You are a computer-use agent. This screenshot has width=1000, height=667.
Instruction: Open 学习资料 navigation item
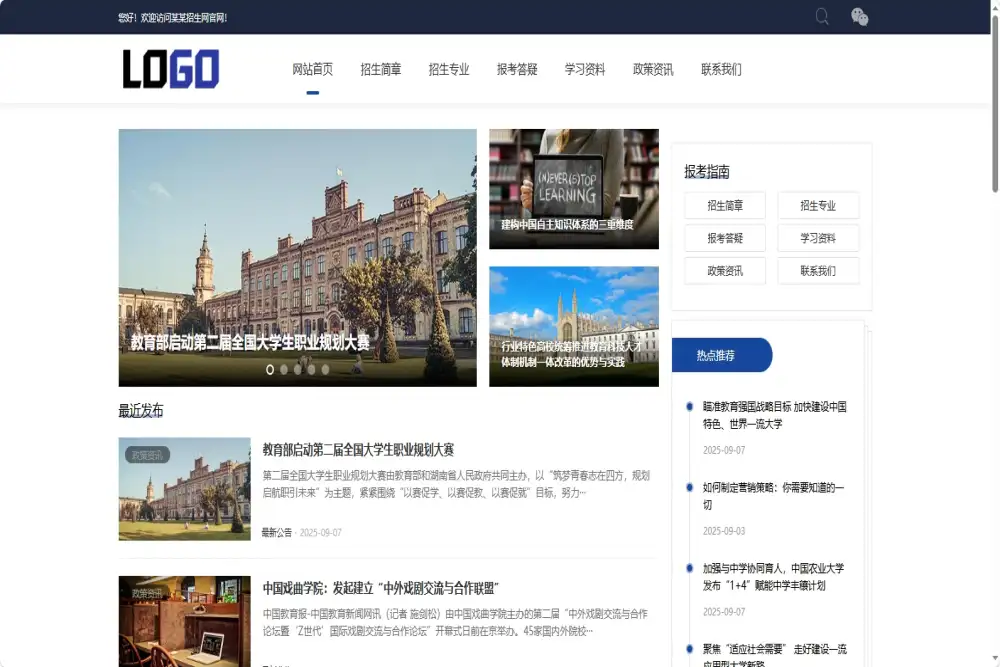(x=584, y=70)
